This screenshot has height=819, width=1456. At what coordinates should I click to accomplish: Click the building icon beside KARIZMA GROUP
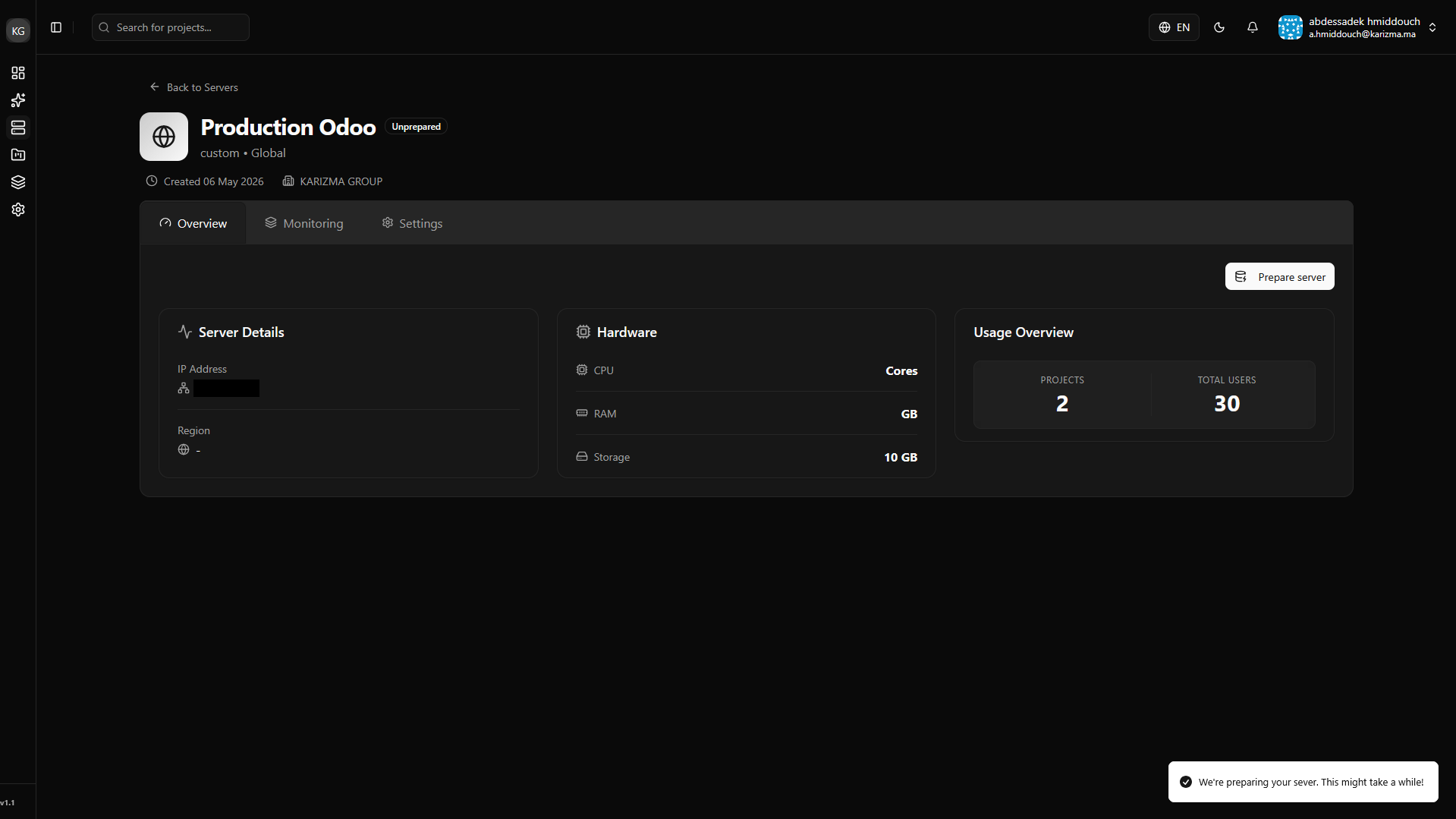coord(288,181)
